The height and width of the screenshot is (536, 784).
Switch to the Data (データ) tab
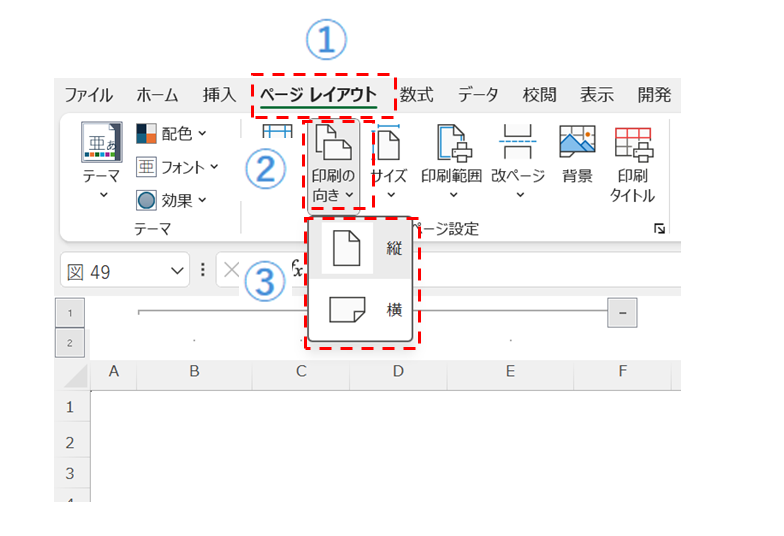[x=478, y=95]
